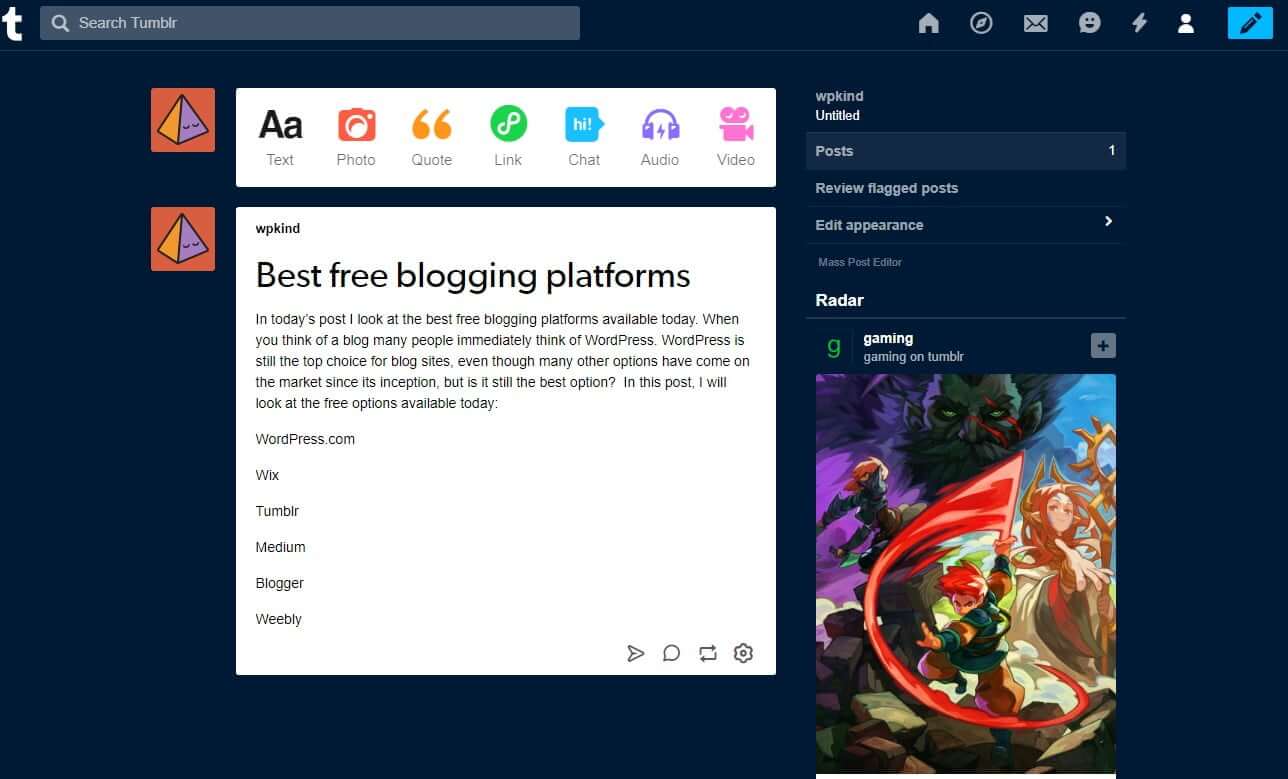Open the Audio post creator

pyautogui.click(x=660, y=135)
